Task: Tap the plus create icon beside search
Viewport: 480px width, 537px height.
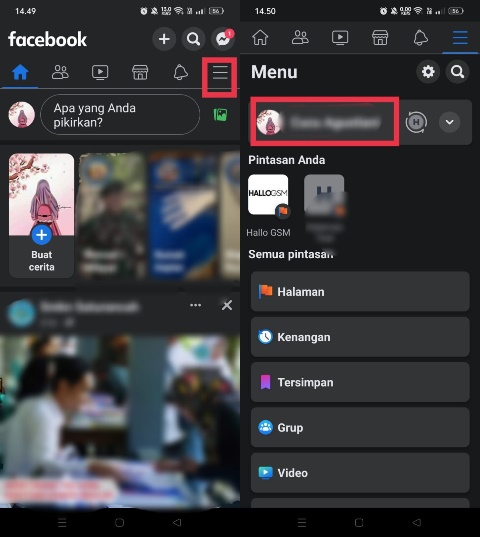Action: (x=164, y=39)
